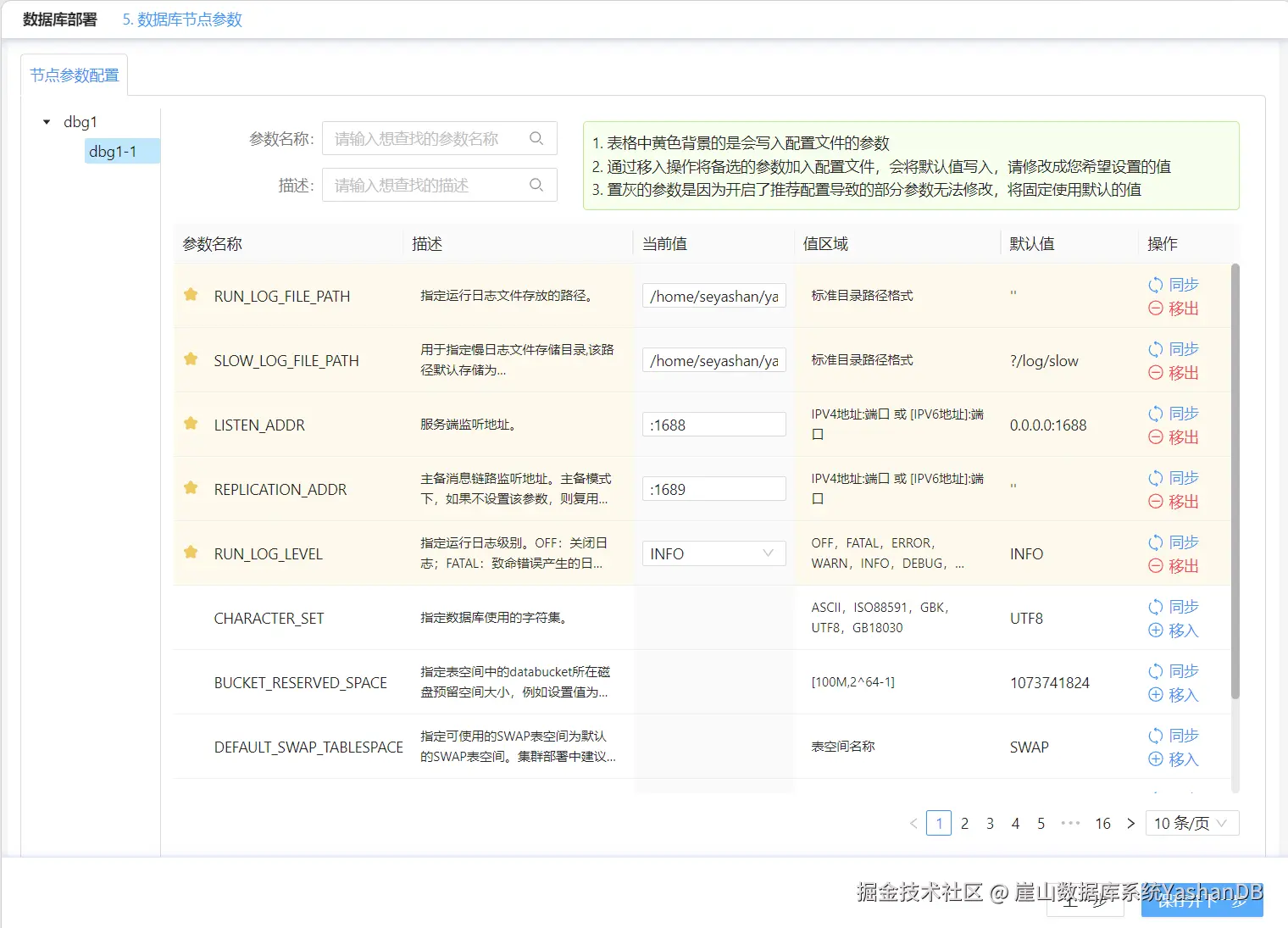1288x928 pixels.
Task: Click the search icon in 参数名称 field
Action: pyautogui.click(x=536, y=138)
